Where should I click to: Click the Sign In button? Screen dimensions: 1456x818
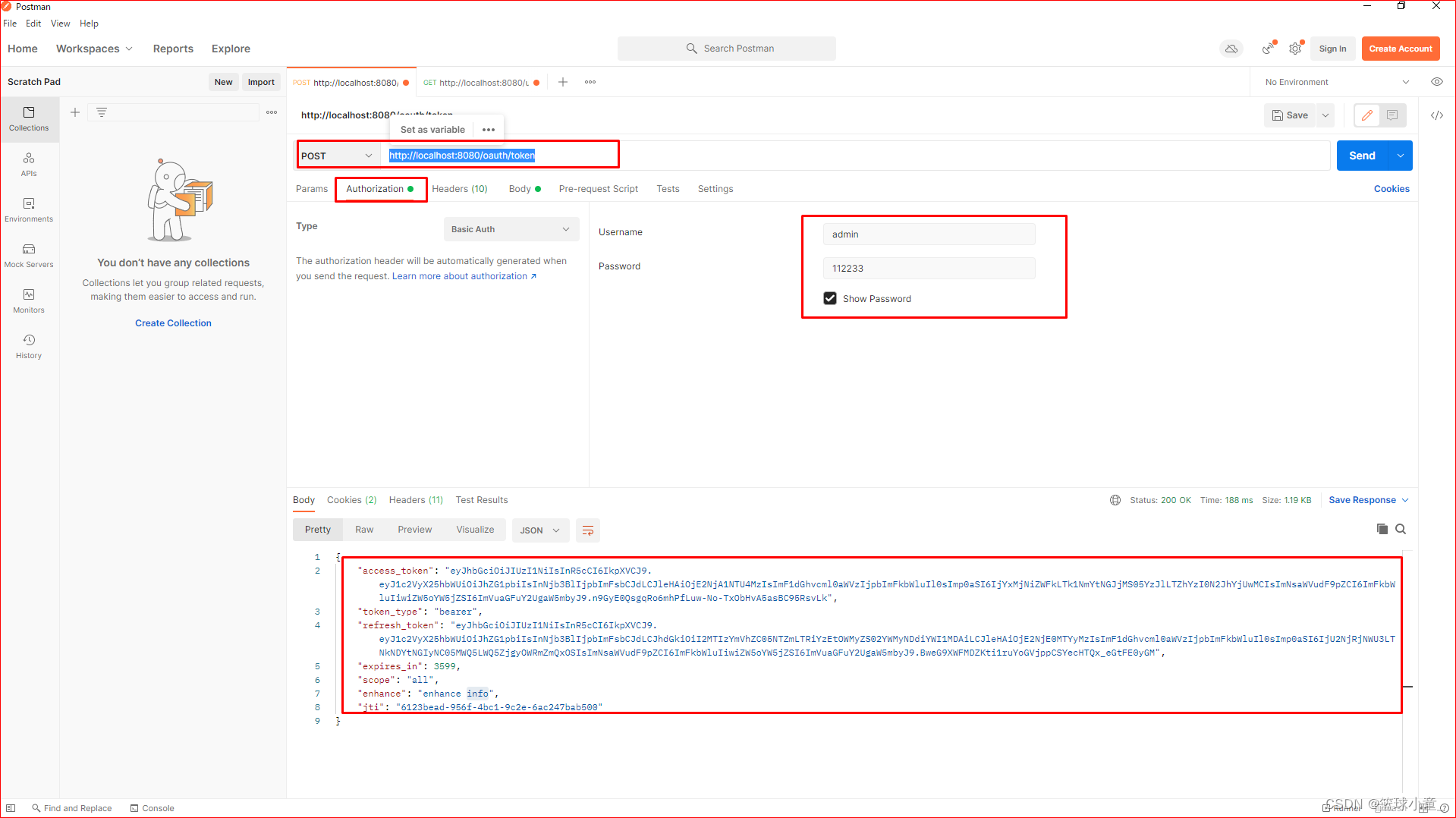[x=1332, y=49]
